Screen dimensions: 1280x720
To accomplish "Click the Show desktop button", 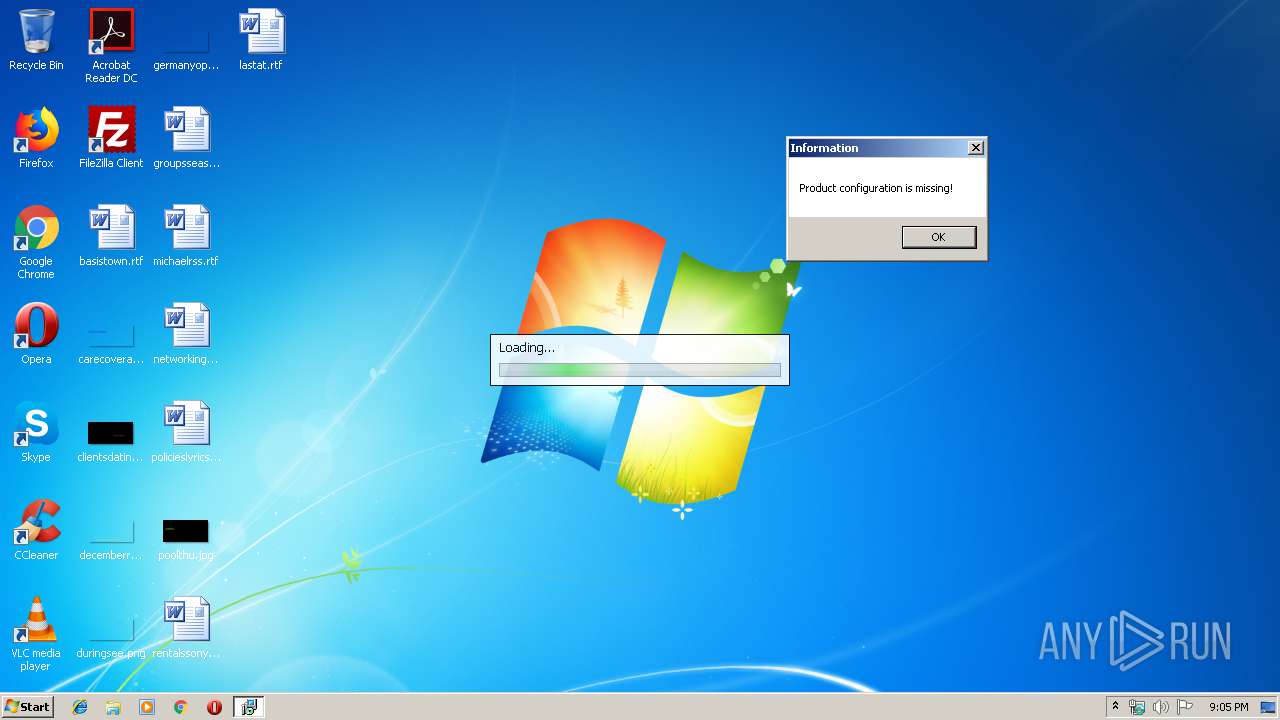I will tap(1270, 707).
